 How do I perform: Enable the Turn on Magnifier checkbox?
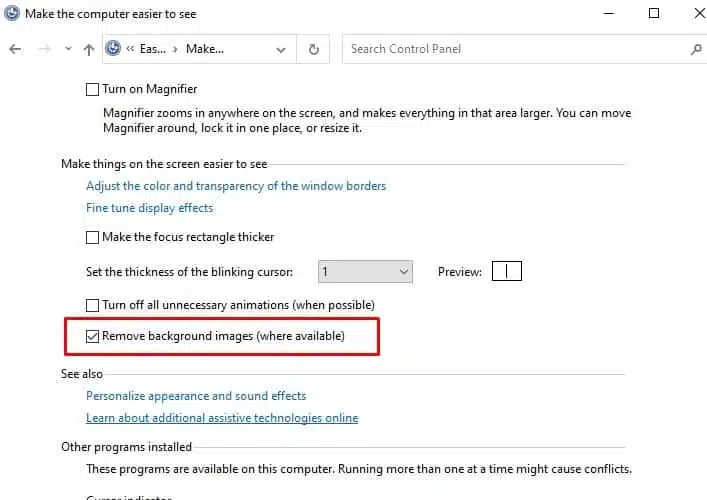click(93, 89)
